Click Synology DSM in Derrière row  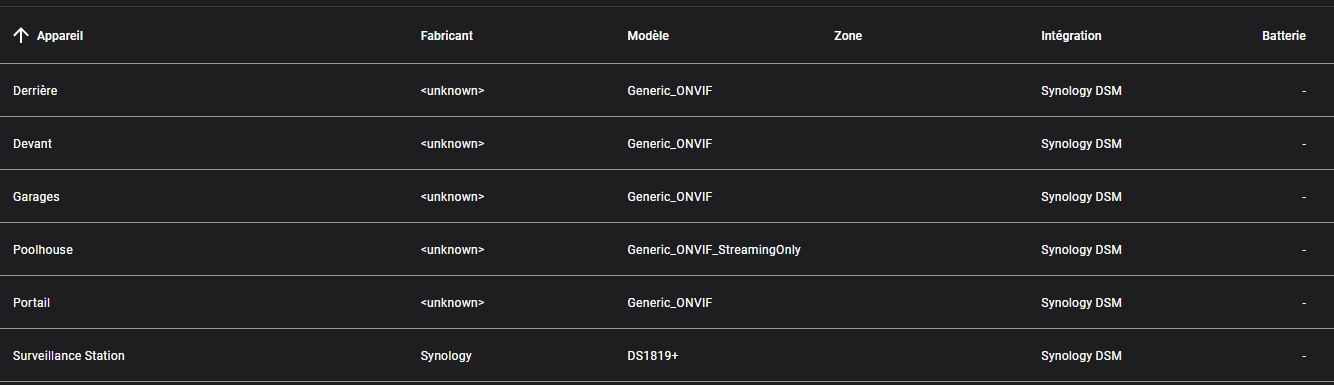(1081, 91)
